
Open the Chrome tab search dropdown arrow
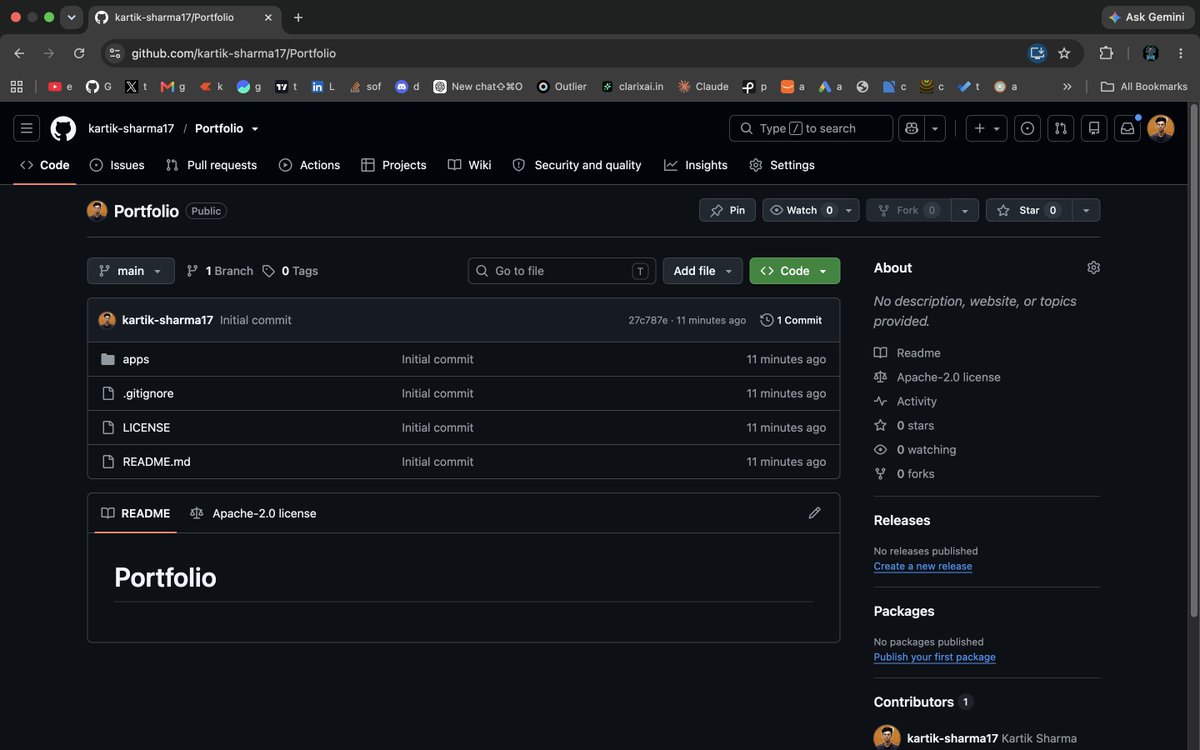click(x=71, y=17)
